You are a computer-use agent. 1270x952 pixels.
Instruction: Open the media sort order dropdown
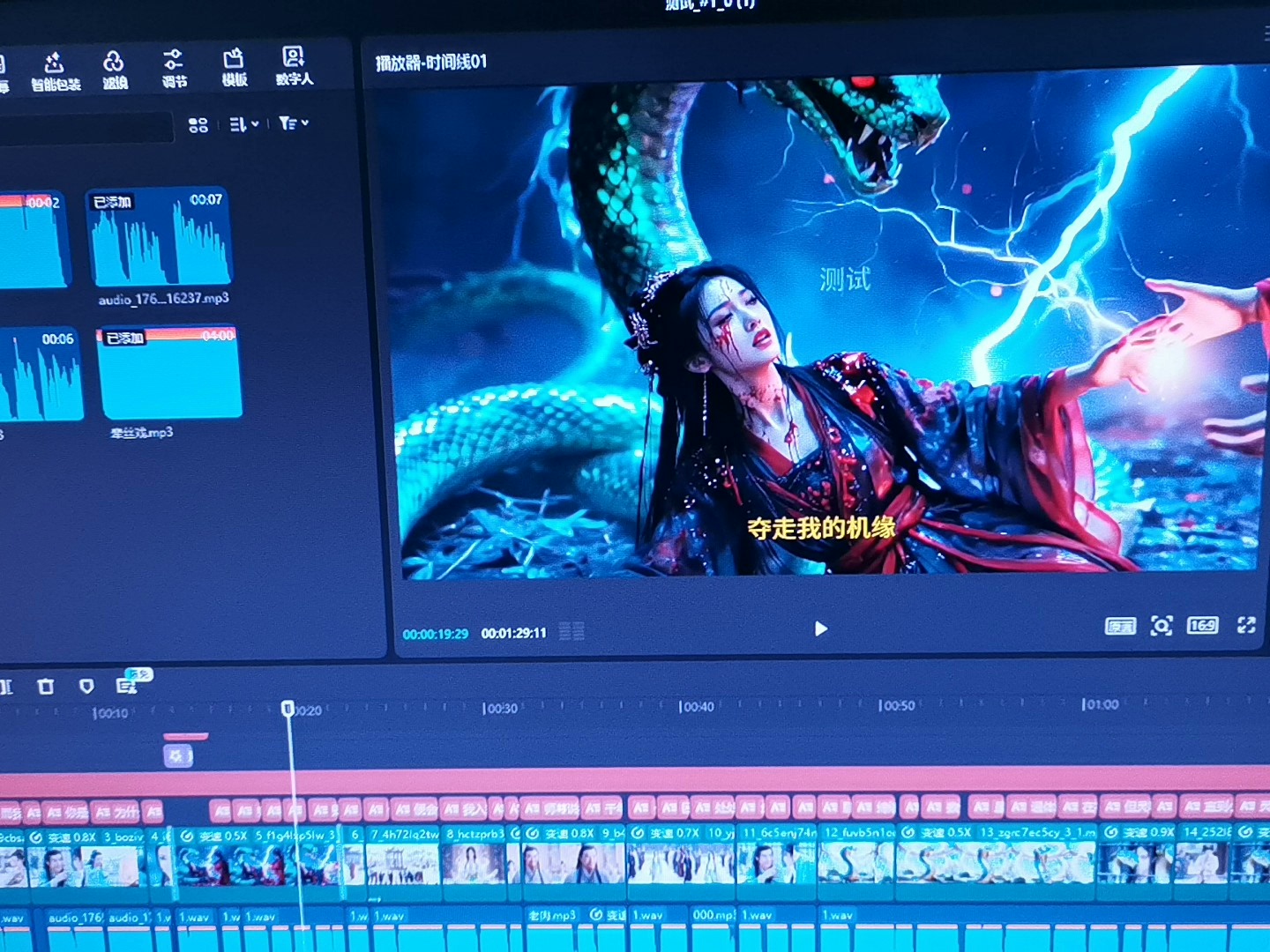point(243,124)
